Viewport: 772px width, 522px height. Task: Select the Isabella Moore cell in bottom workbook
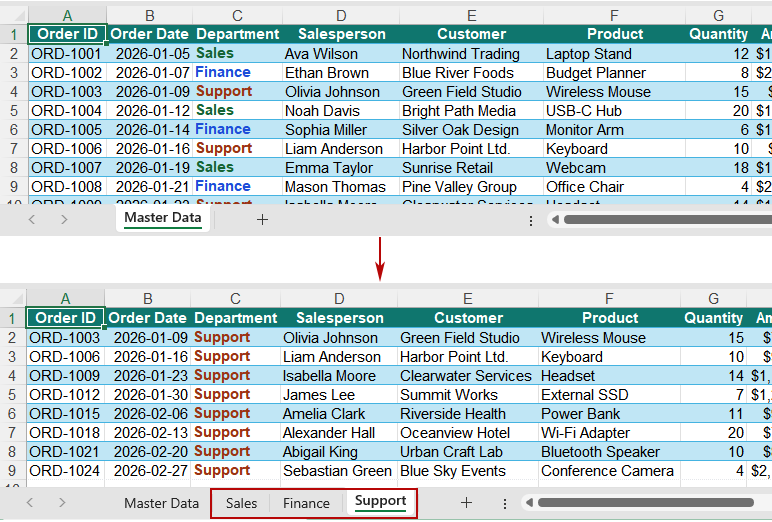point(339,376)
